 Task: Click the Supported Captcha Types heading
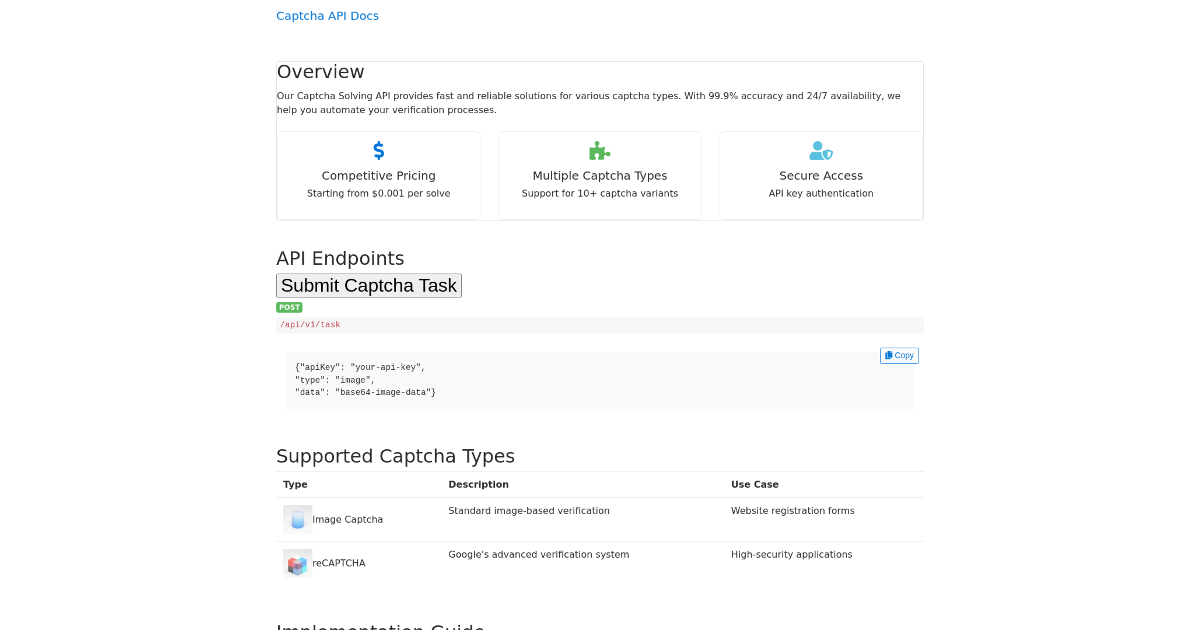tap(395, 456)
